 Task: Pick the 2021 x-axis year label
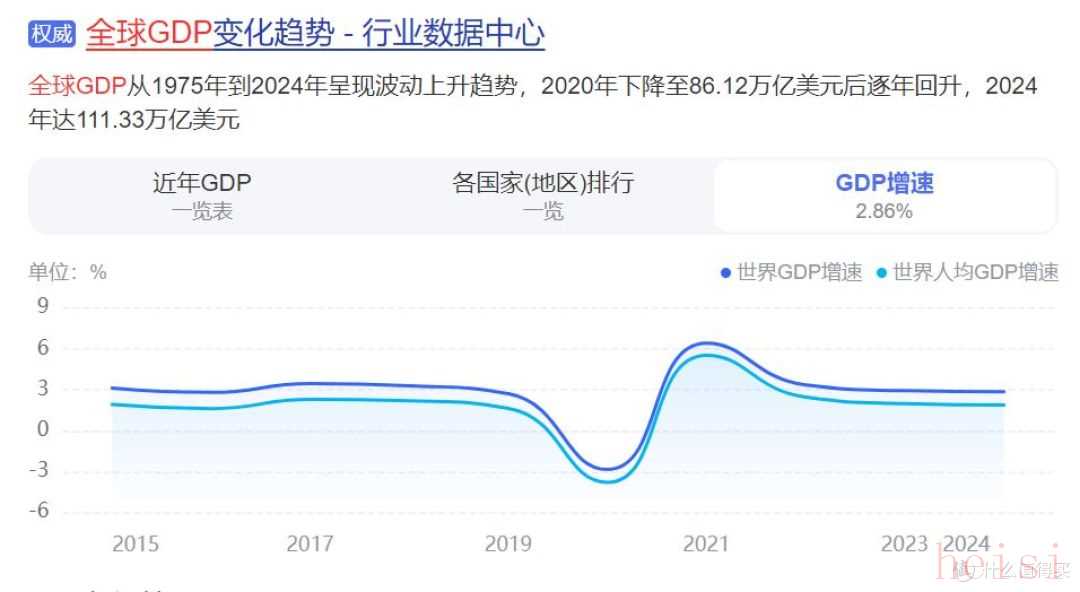pyautogui.click(x=706, y=544)
